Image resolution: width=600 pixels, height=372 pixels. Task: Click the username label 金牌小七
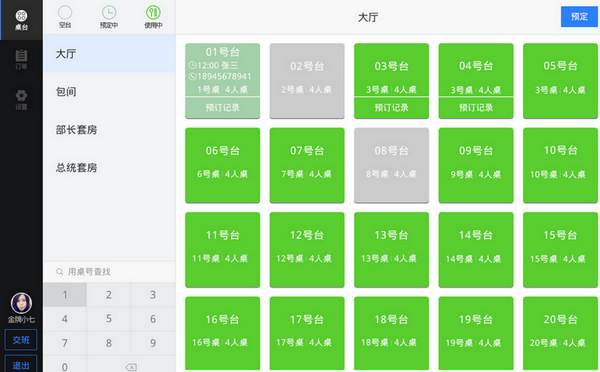[21, 320]
